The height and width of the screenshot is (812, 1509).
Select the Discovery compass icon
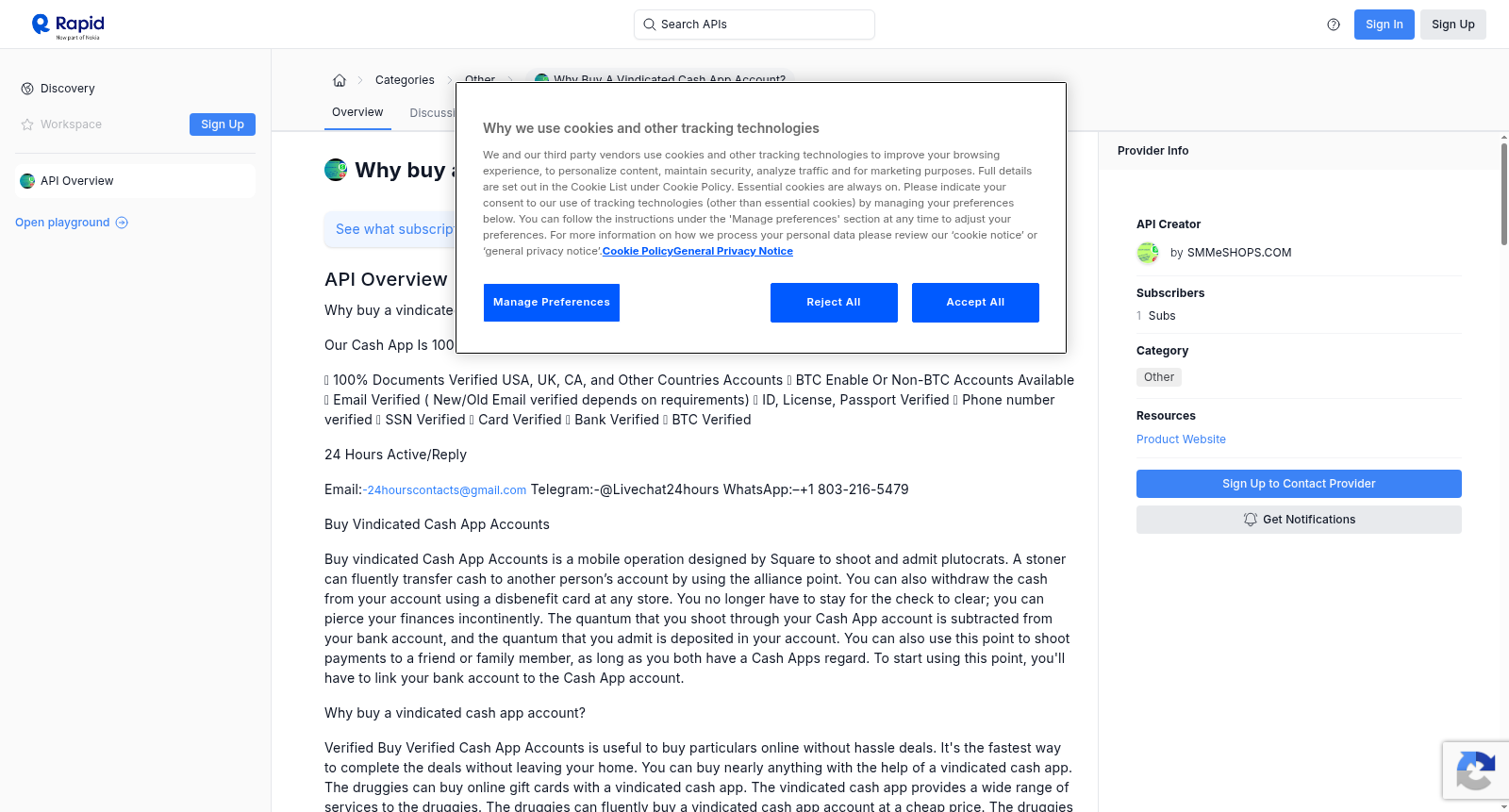click(27, 89)
